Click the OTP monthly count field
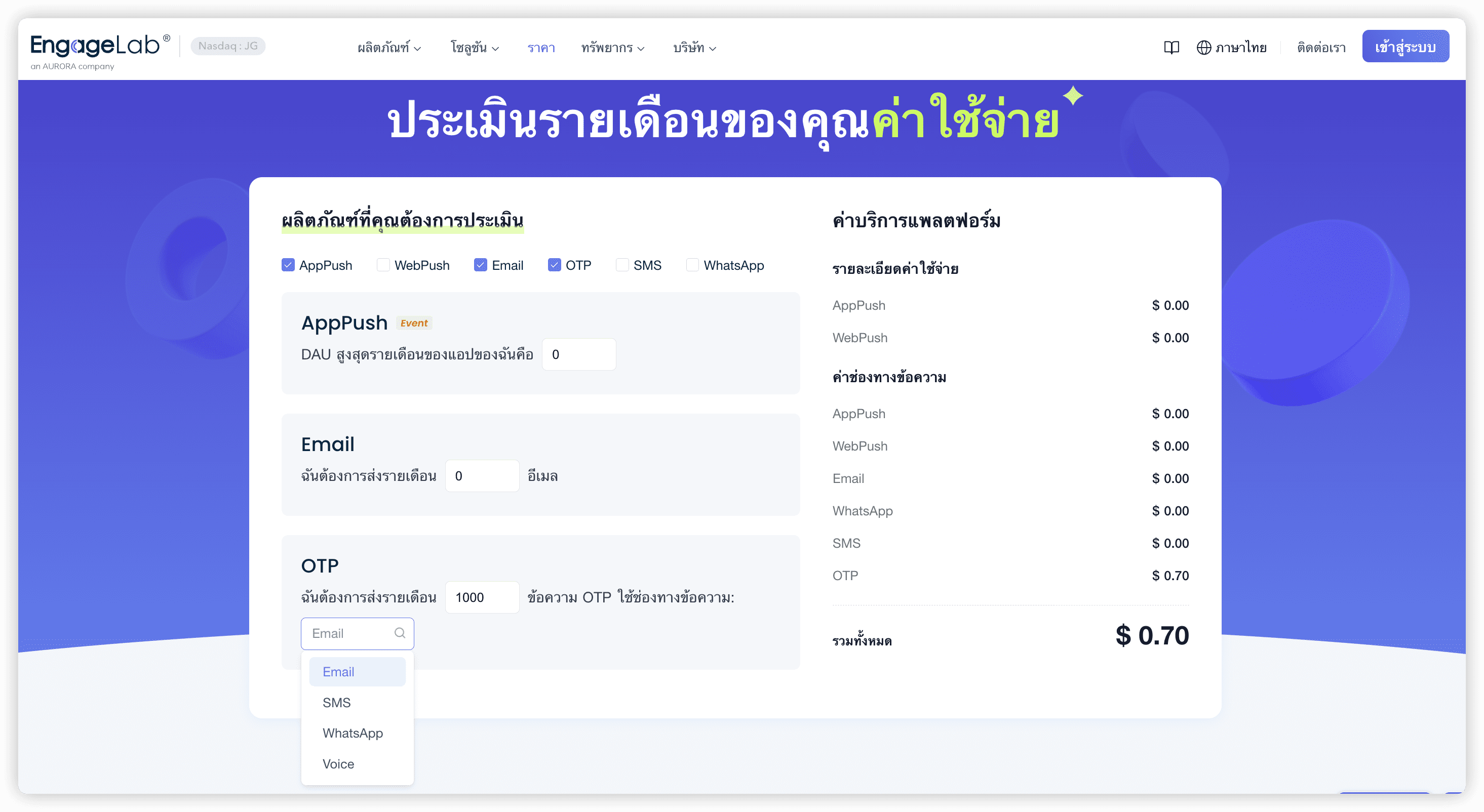The image size is (1484, 812). point(482,597)
